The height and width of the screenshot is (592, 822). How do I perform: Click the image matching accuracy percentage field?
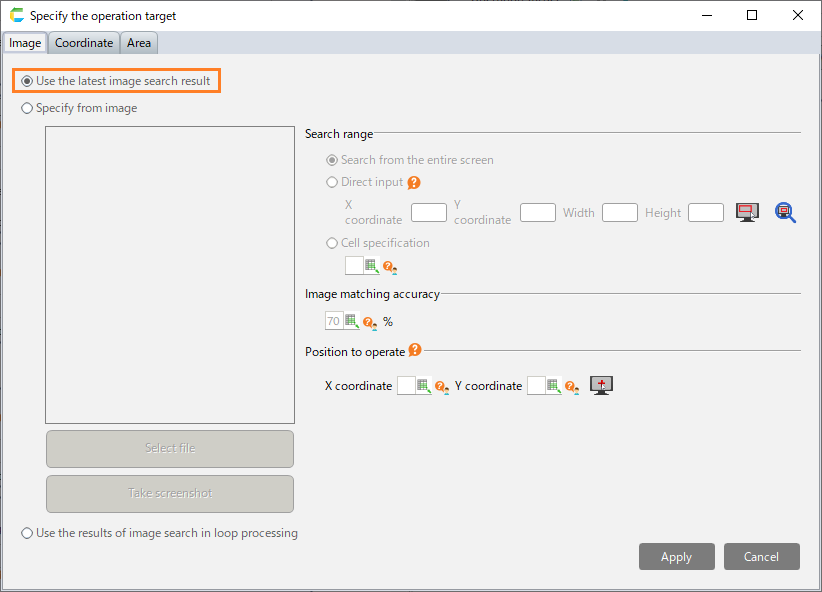333,321
